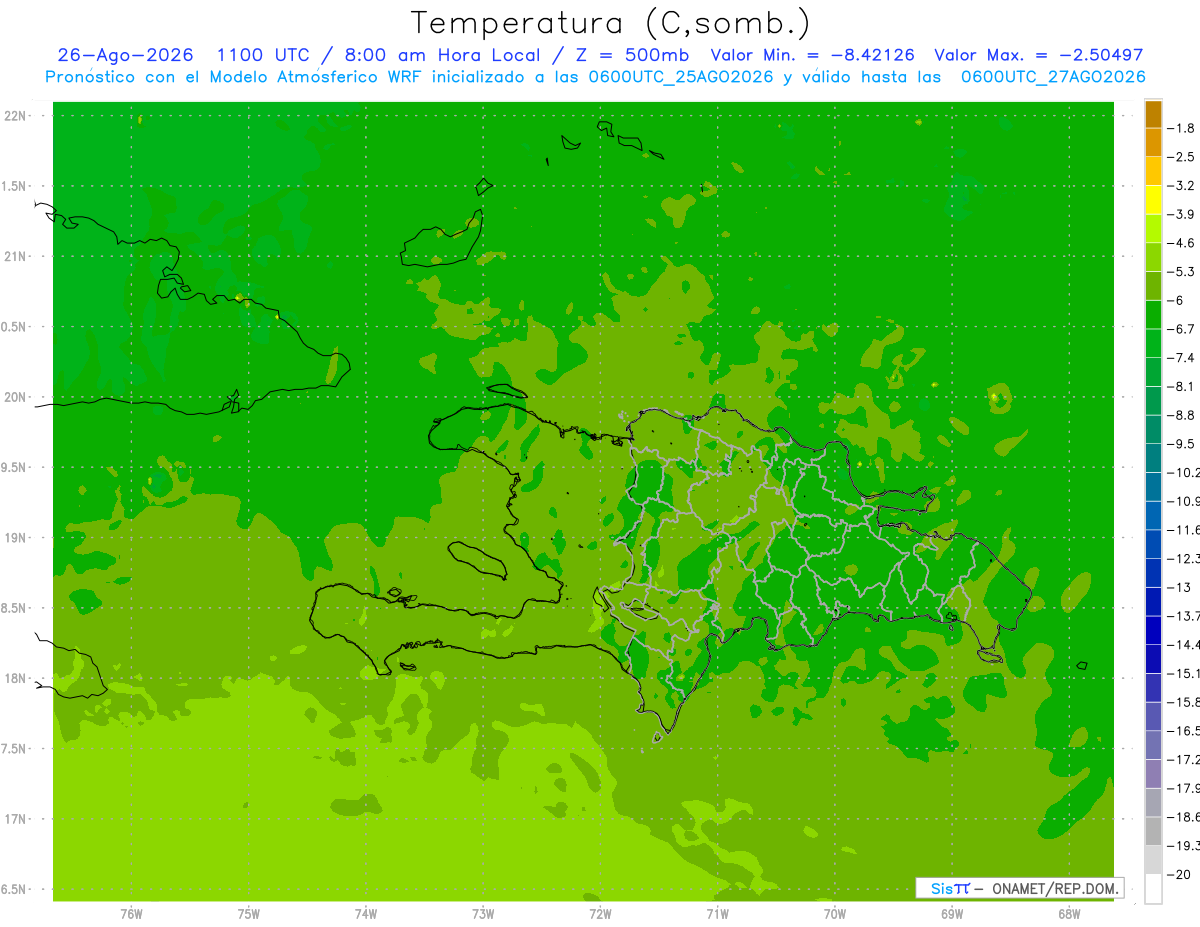
Task: Click the '71W' longitude axis label
Action: (717, 914)
